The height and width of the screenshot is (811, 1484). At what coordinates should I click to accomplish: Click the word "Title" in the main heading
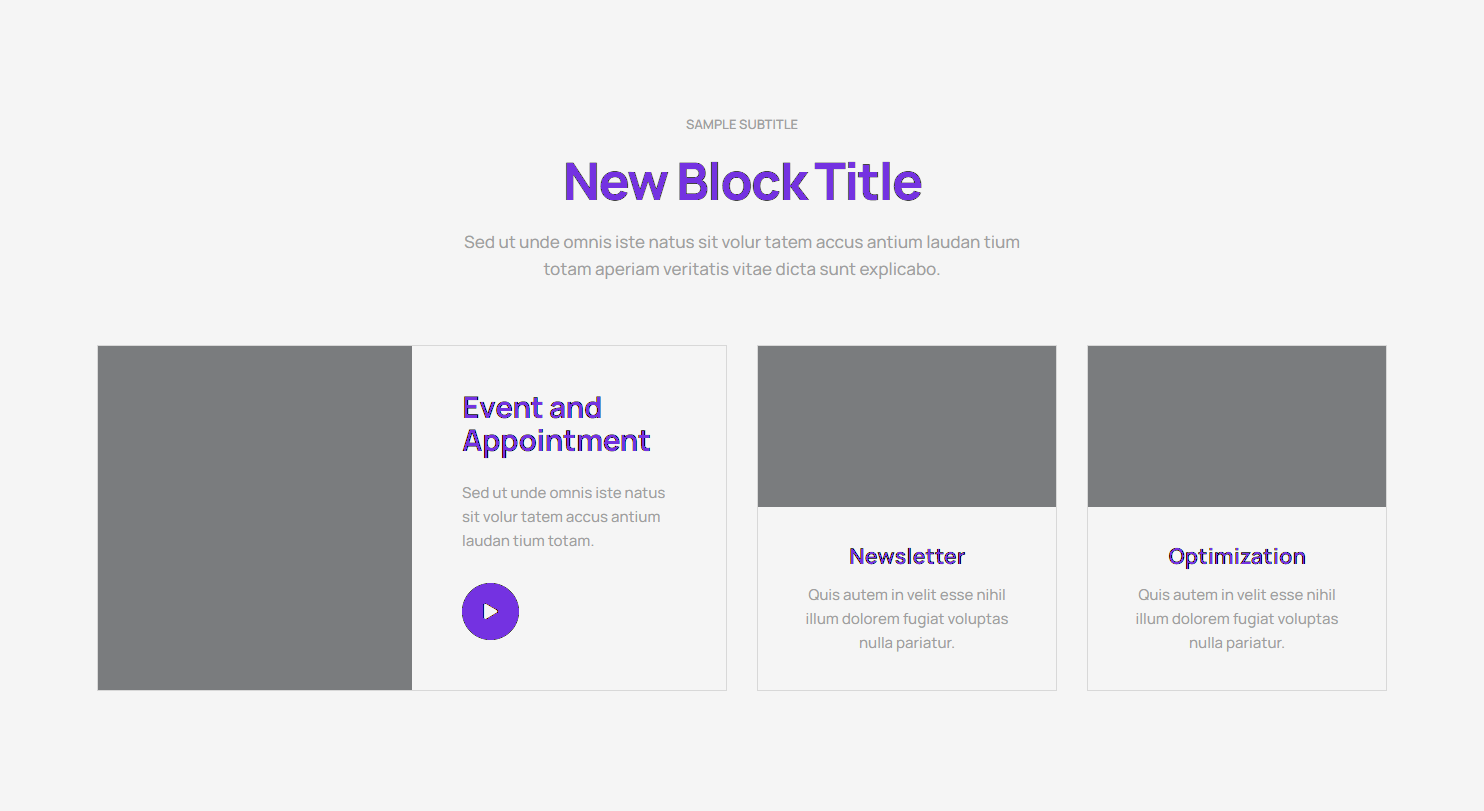tap(868, 182)
